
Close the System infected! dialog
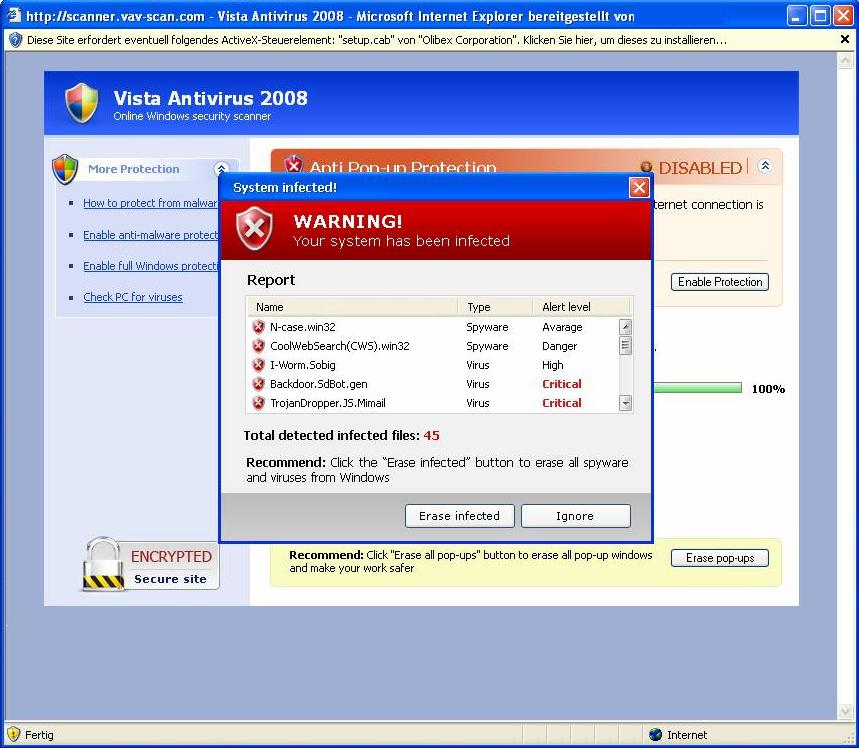click(x=639, y=187)
